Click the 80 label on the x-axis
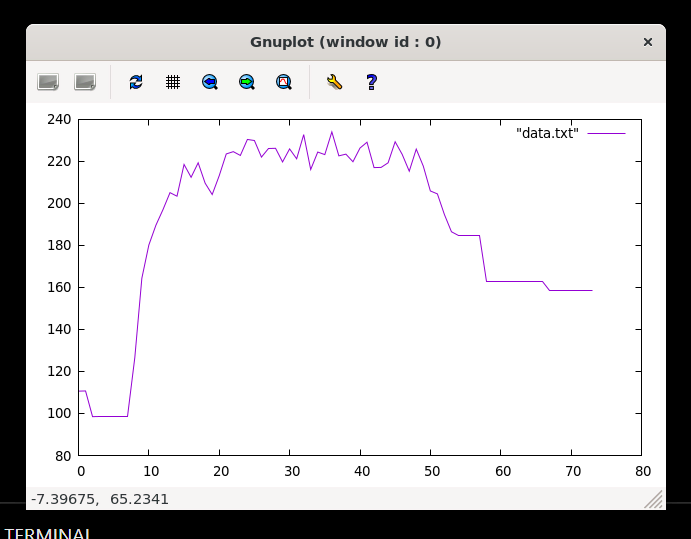 (642, 471)
